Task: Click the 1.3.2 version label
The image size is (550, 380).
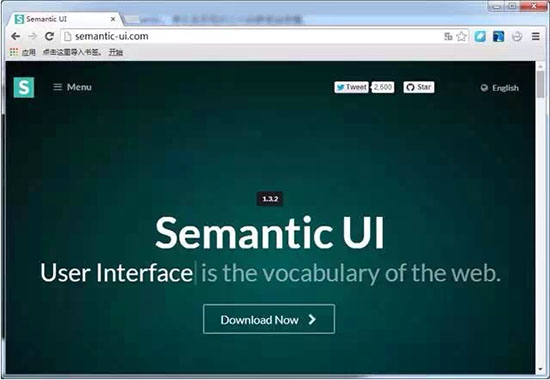Action: pos(270,199)
